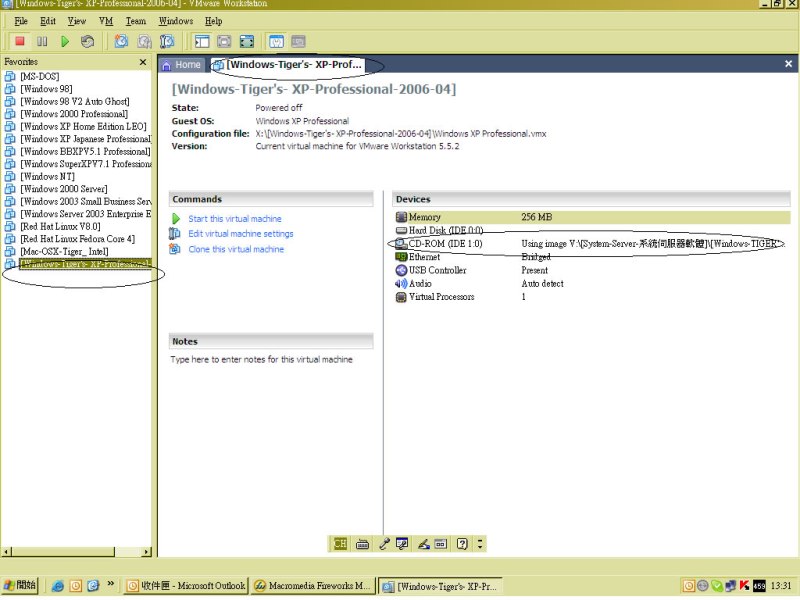
Task: Select the Hard Disk (IDE 0:0) device
Action: [x=592, y=231]
